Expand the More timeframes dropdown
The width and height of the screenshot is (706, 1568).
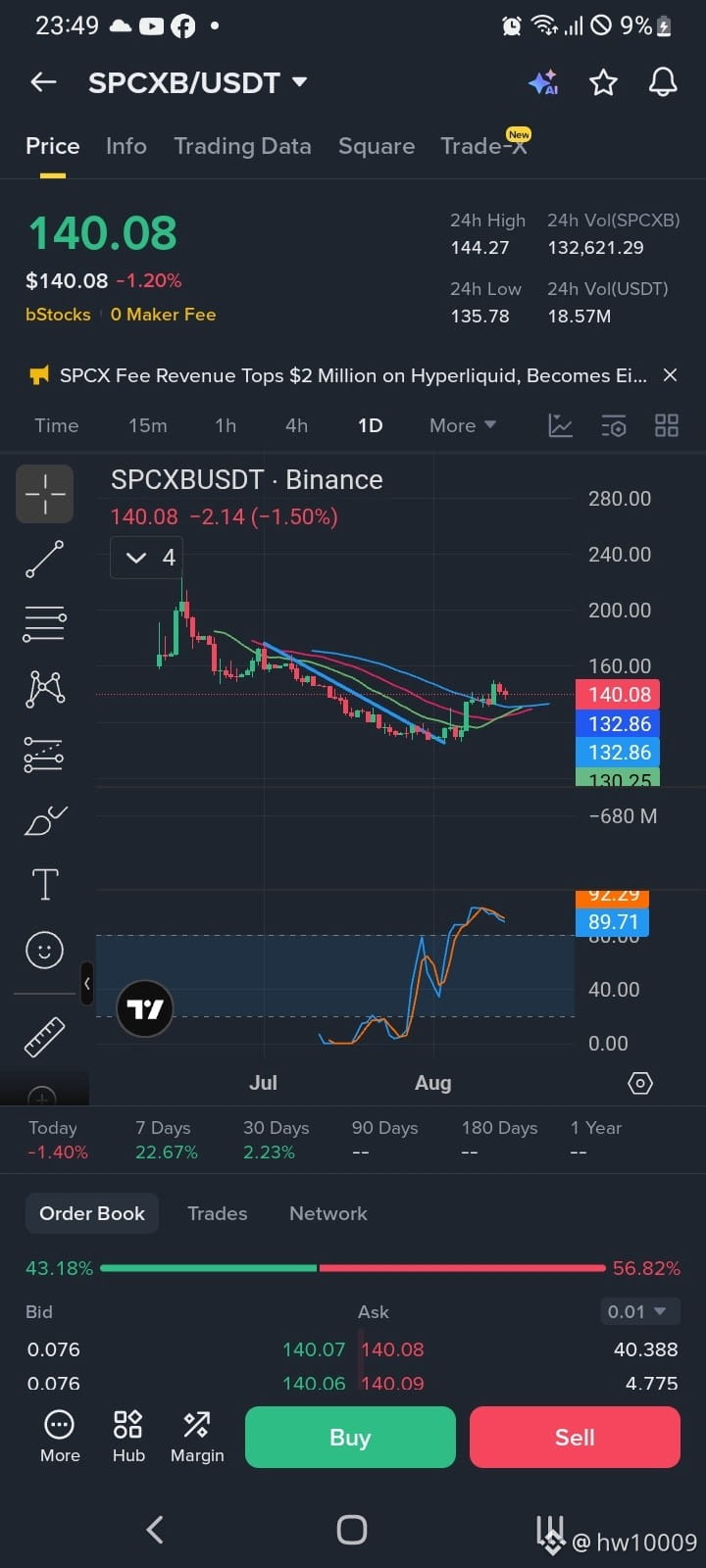pos(463,425)
